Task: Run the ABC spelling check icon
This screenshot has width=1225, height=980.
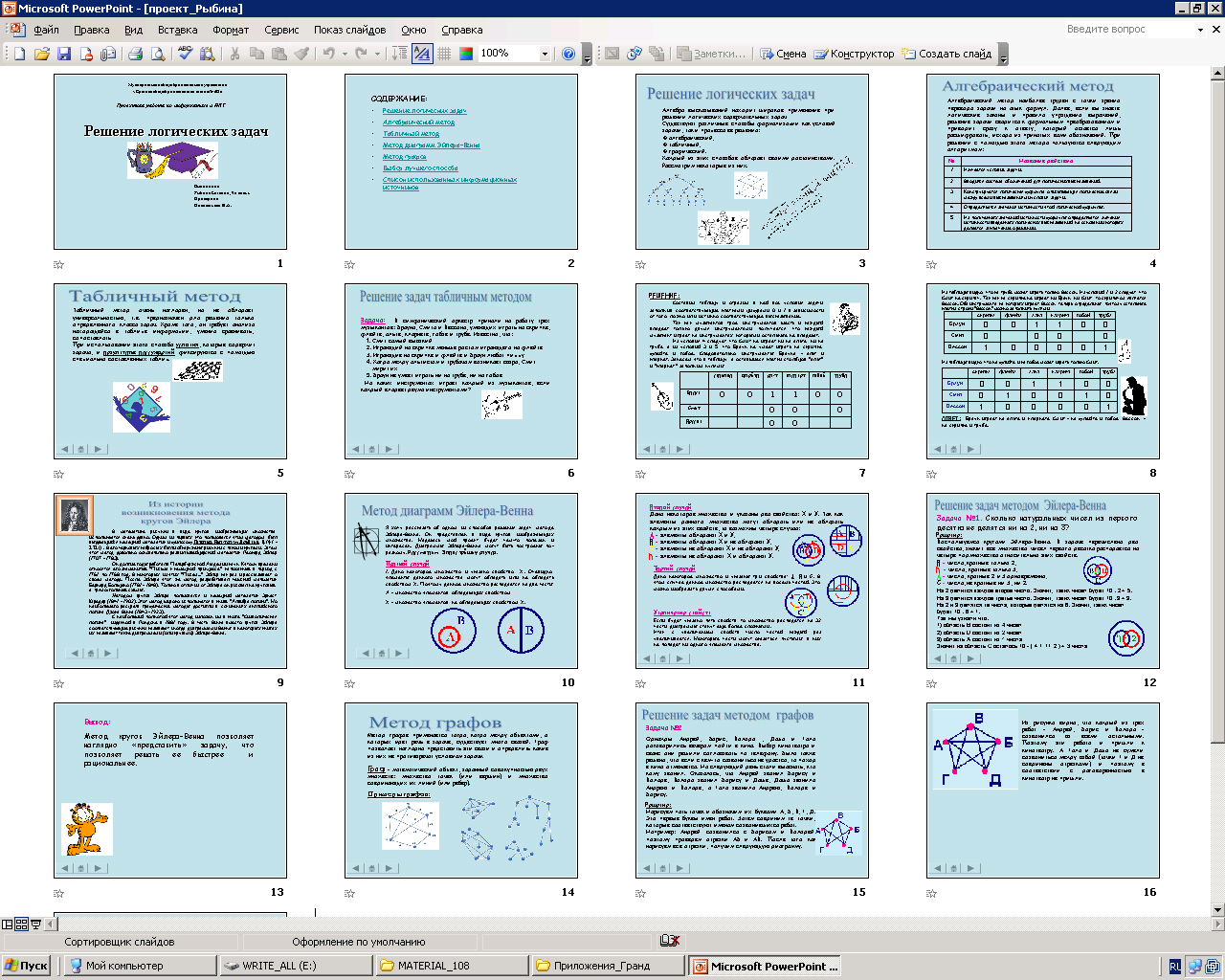Action: coord(186,54)
